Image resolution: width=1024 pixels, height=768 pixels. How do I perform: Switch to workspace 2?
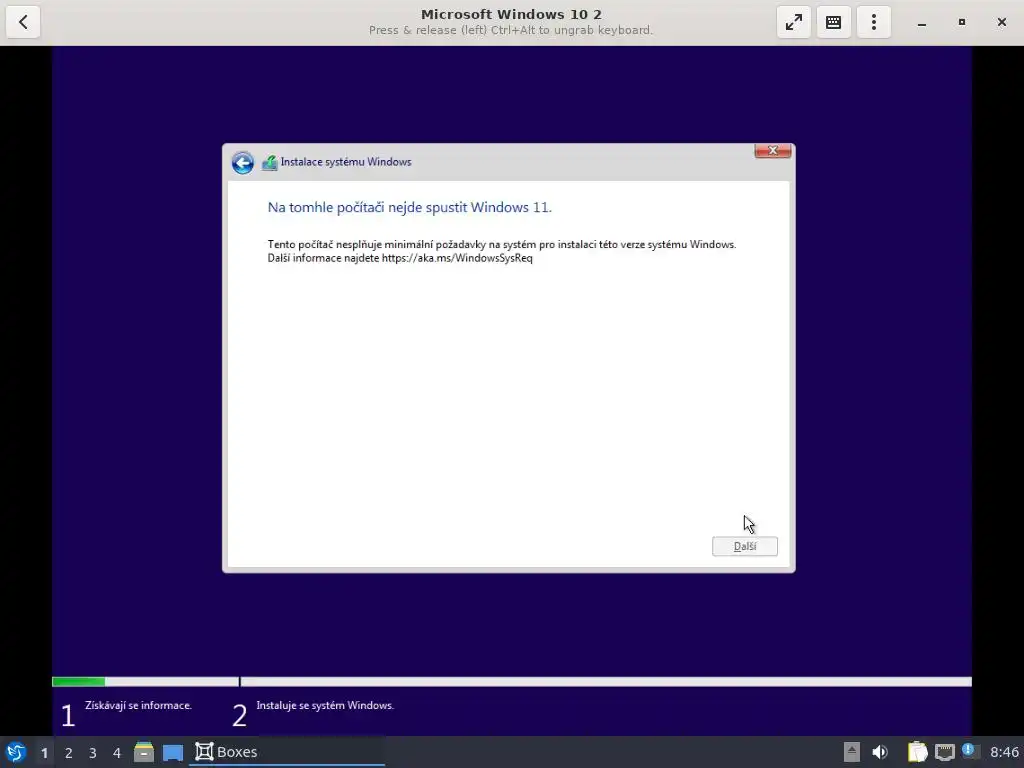tap(69, 753)
